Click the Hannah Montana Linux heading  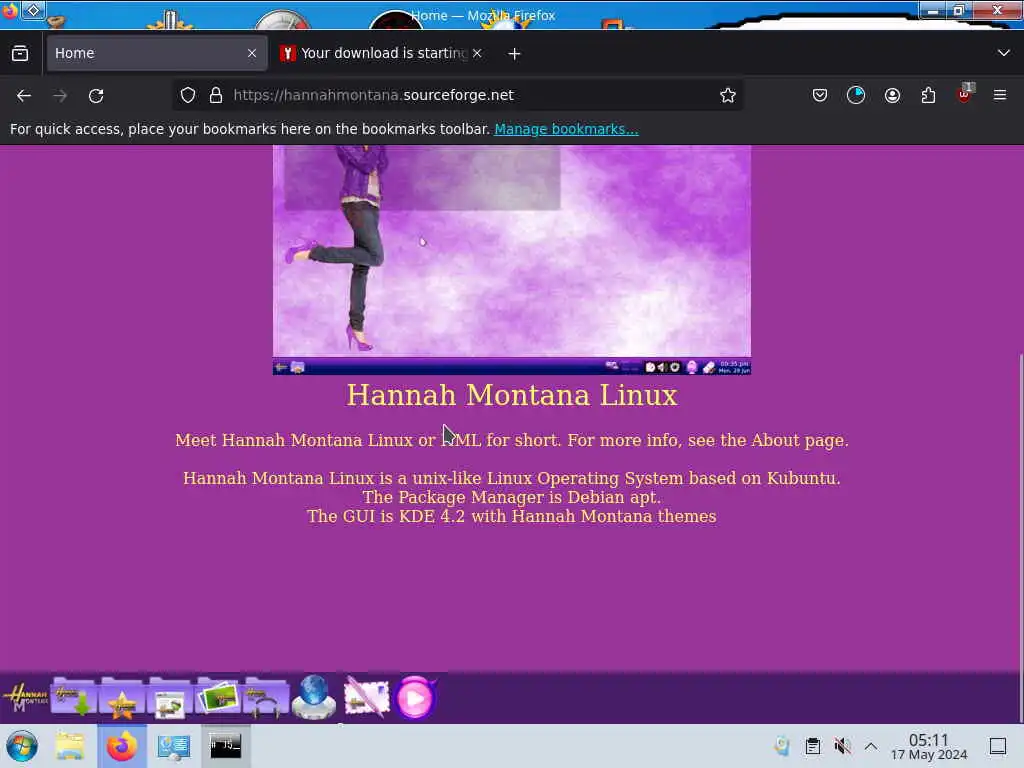click(512, 395)
